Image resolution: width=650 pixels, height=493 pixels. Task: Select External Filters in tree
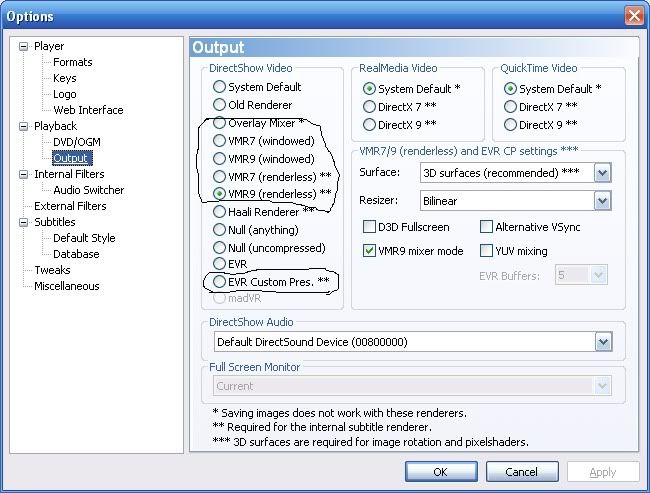[x=70, y=206]
